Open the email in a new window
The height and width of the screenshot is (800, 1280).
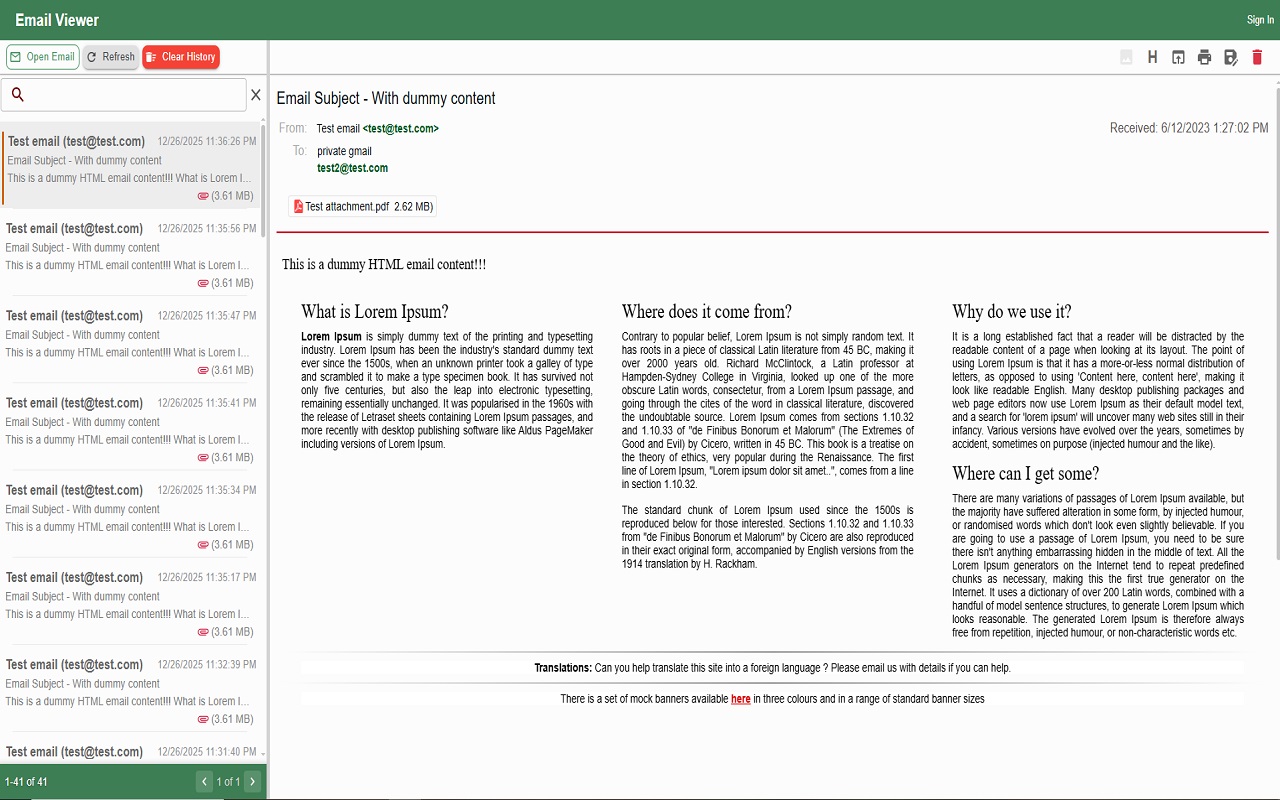[1178, 57]
